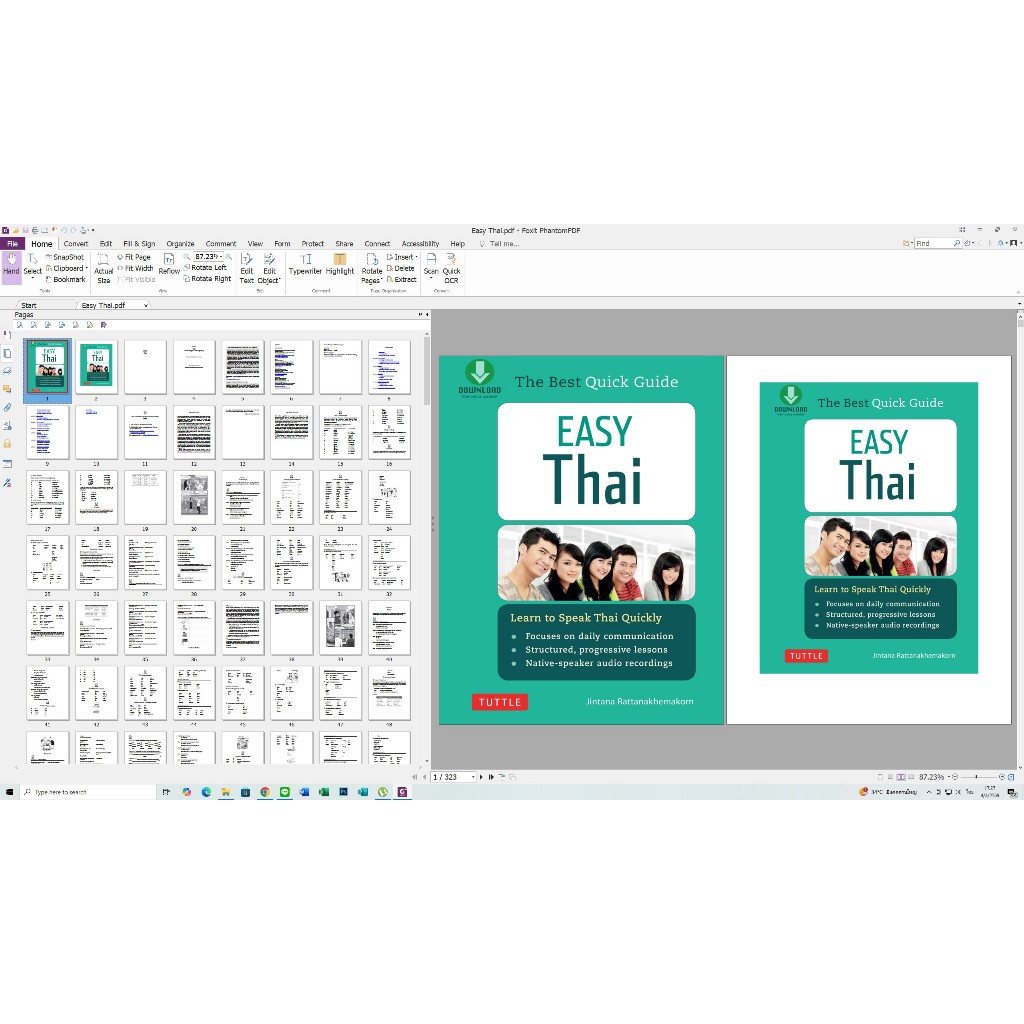The width and height of the screenshot is (1024, 1024).
Task: Take a SnapShot of the page
Action: [x=65, y=257]
